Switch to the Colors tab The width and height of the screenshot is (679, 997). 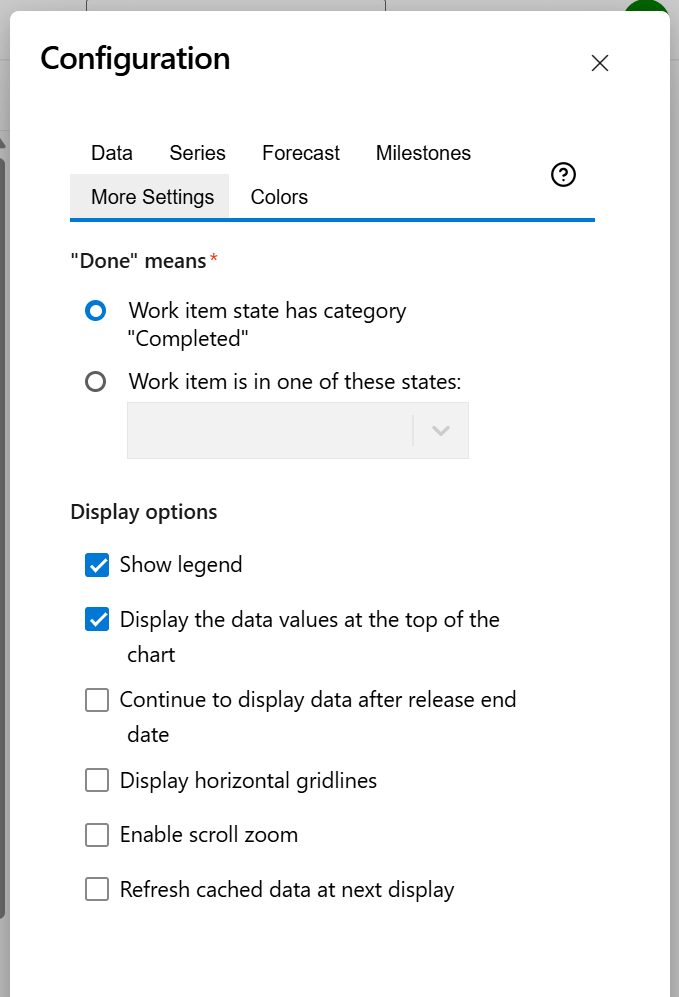pos(278,196)
